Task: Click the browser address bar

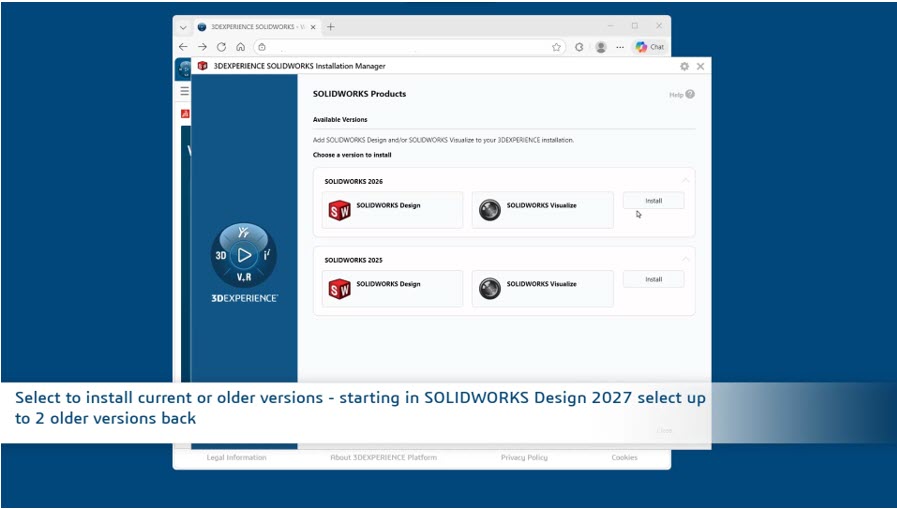Action: [x=400, y=47]
